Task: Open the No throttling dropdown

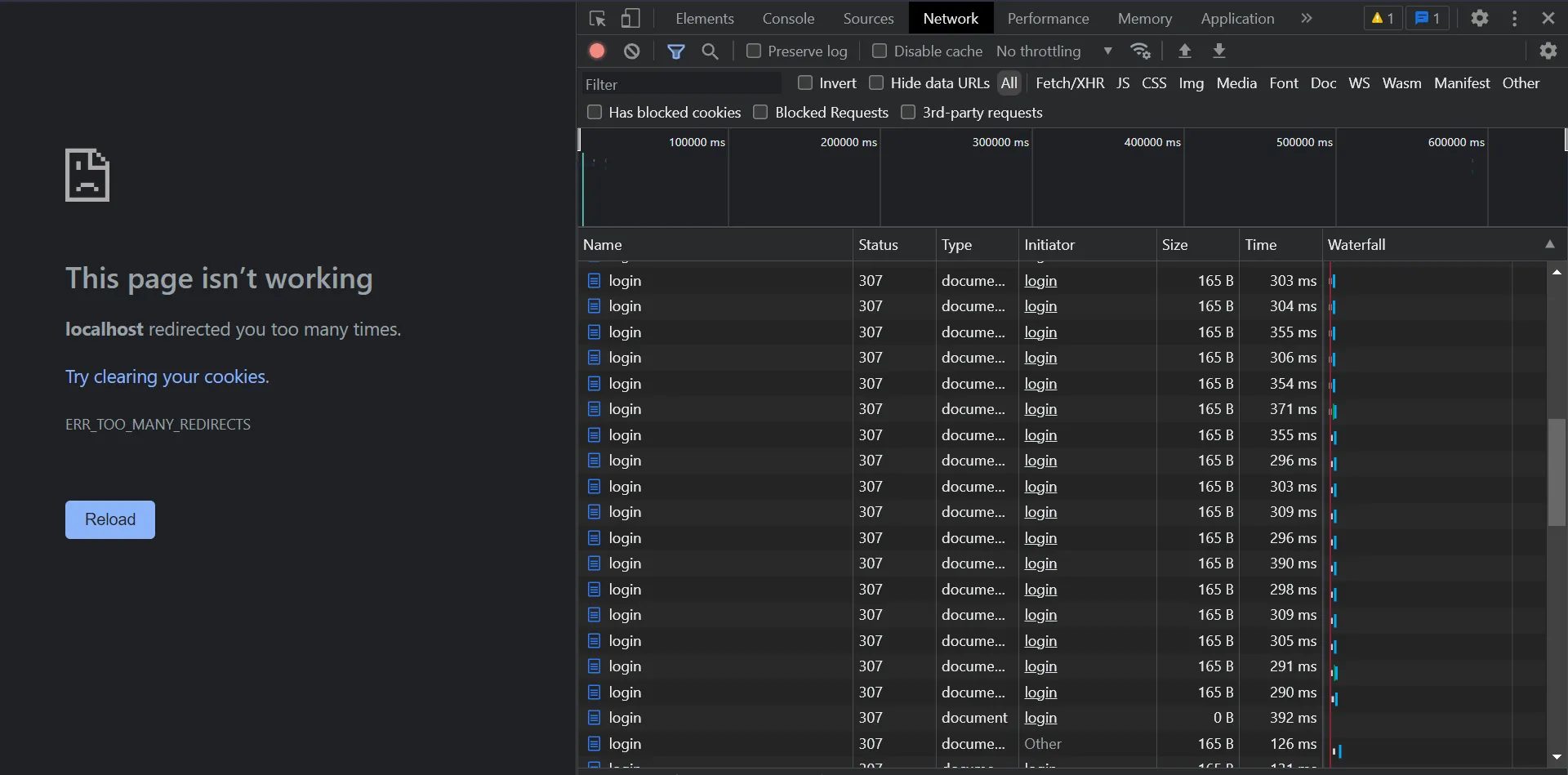Action: [1053, 51]
